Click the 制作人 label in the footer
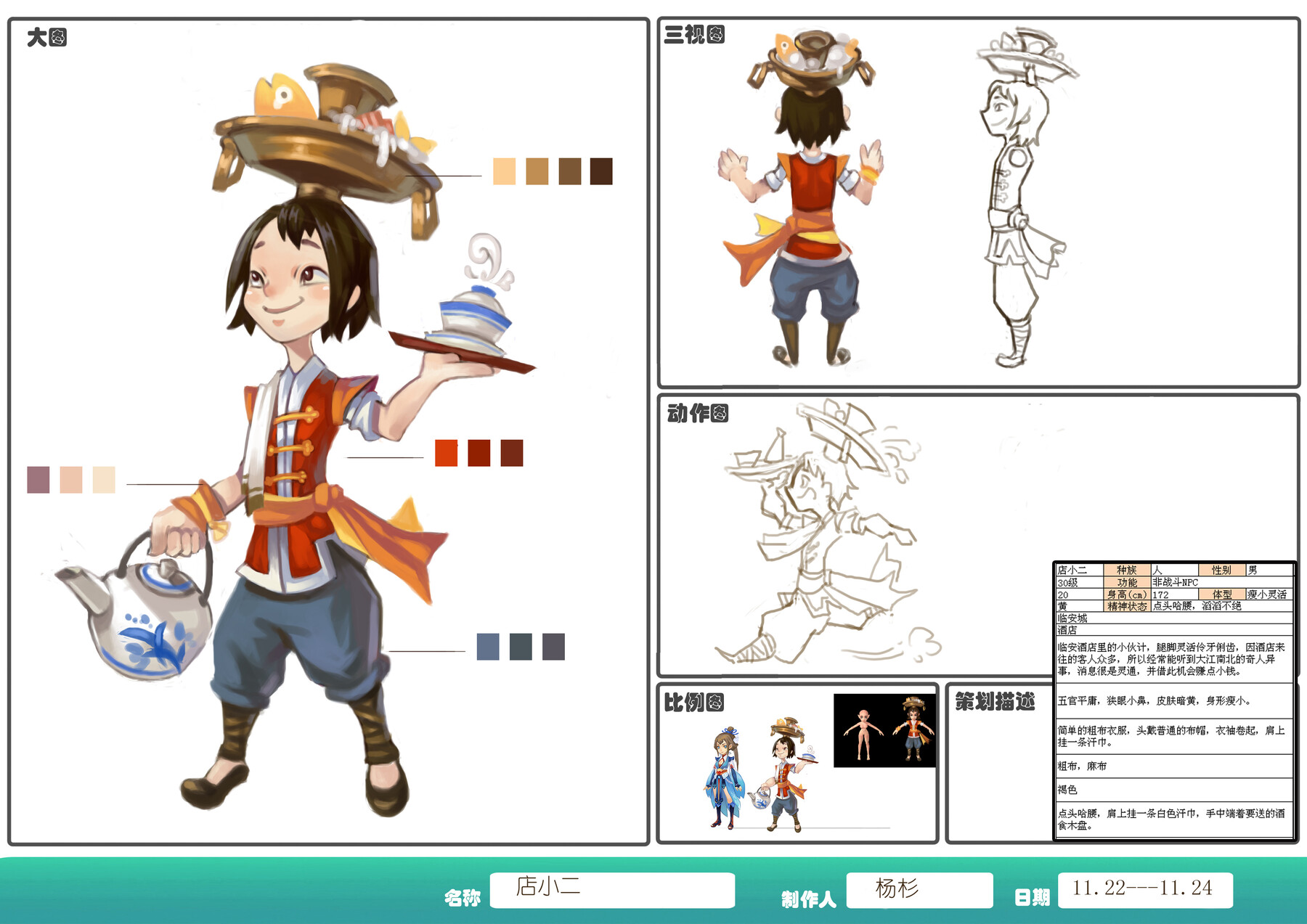1307x924 pixels. coord(809,899)
